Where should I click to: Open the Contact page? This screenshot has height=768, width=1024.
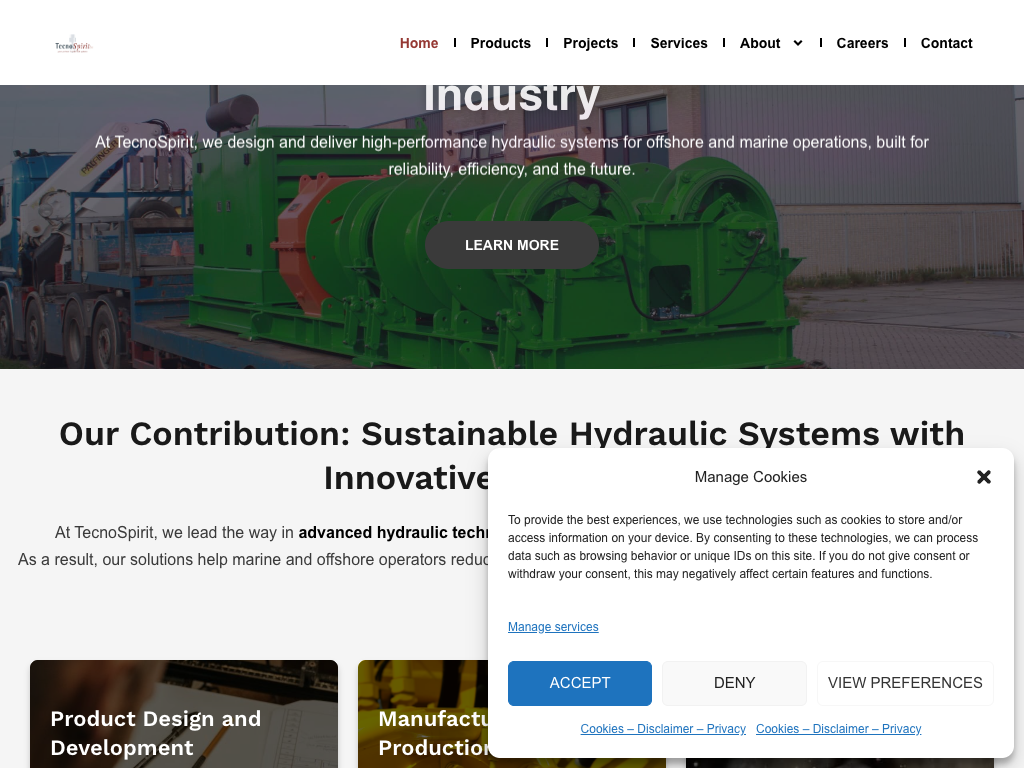946,43
